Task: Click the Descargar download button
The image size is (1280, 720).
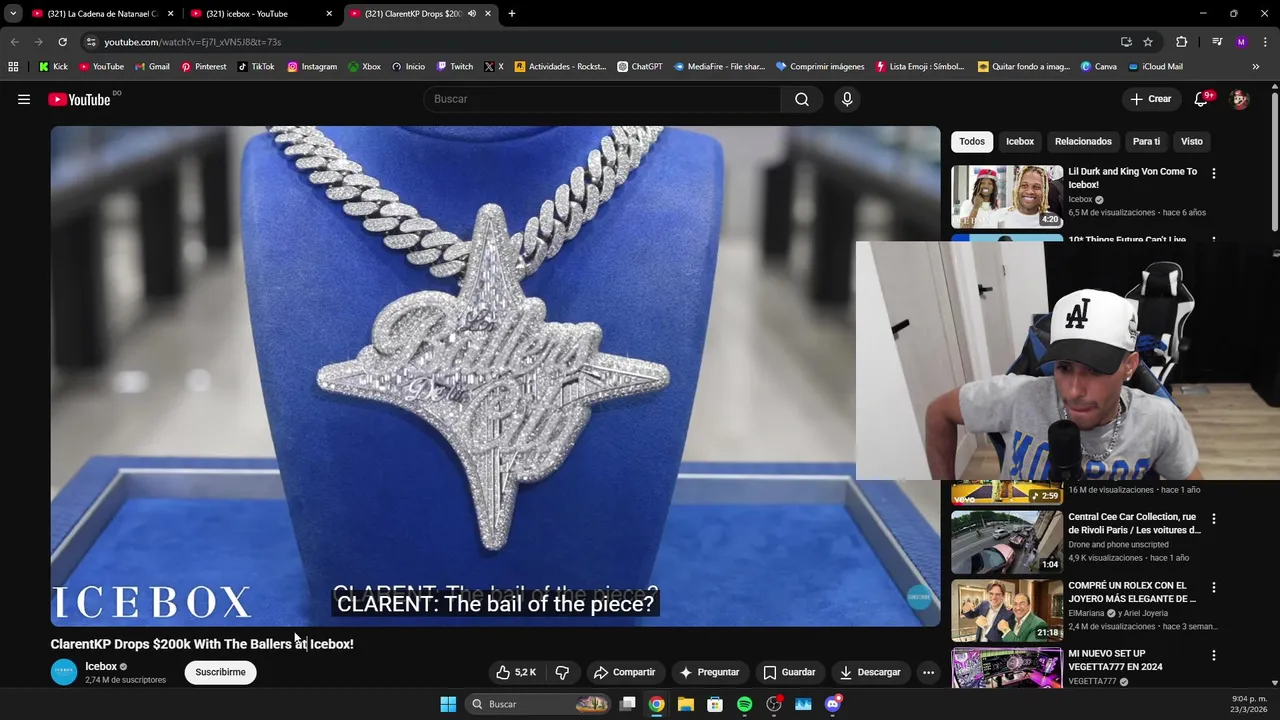Action: (870, 672)
